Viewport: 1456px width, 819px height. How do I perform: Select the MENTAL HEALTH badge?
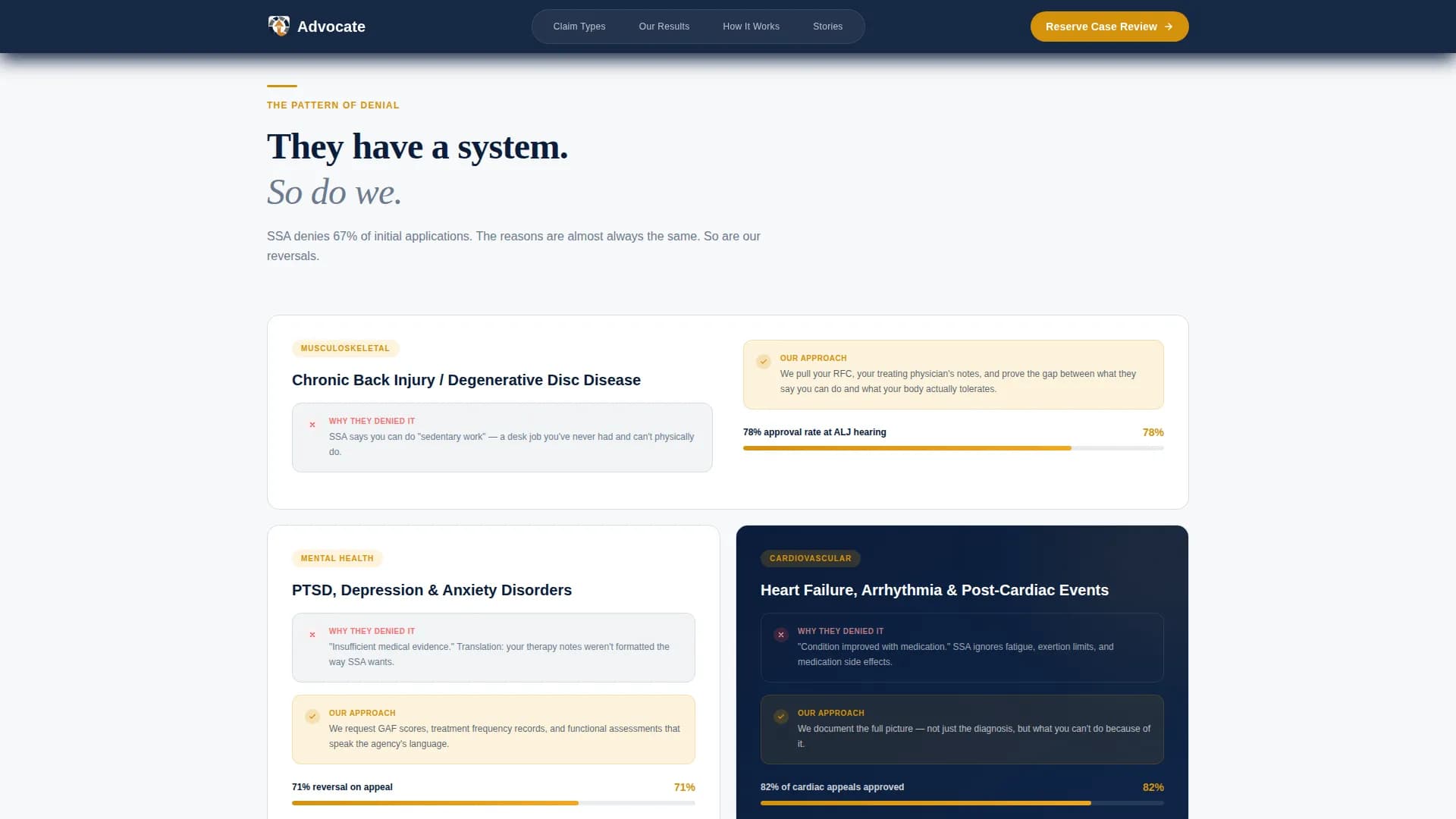click(337, 558)
